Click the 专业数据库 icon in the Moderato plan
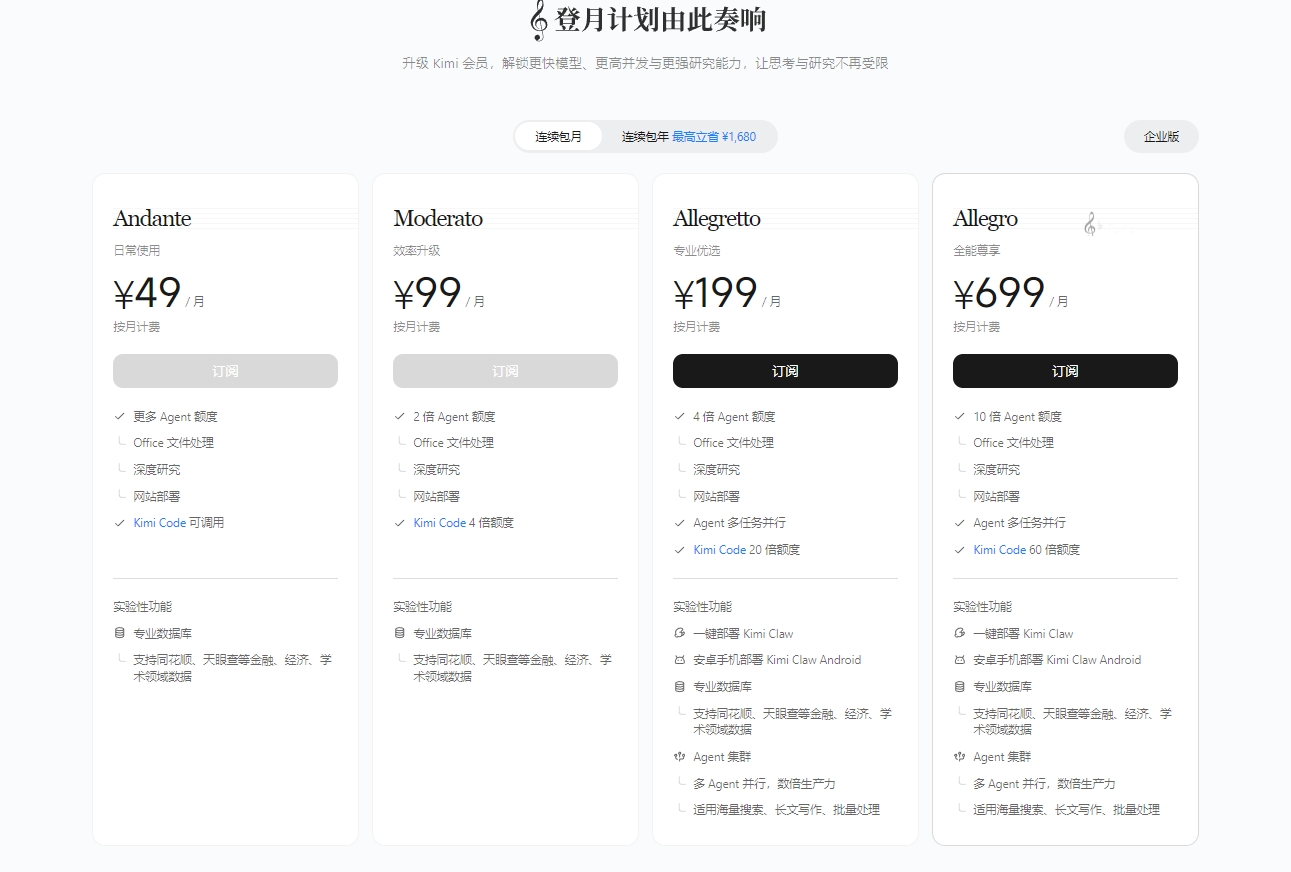1291x872 pixels. click(400, 633)
